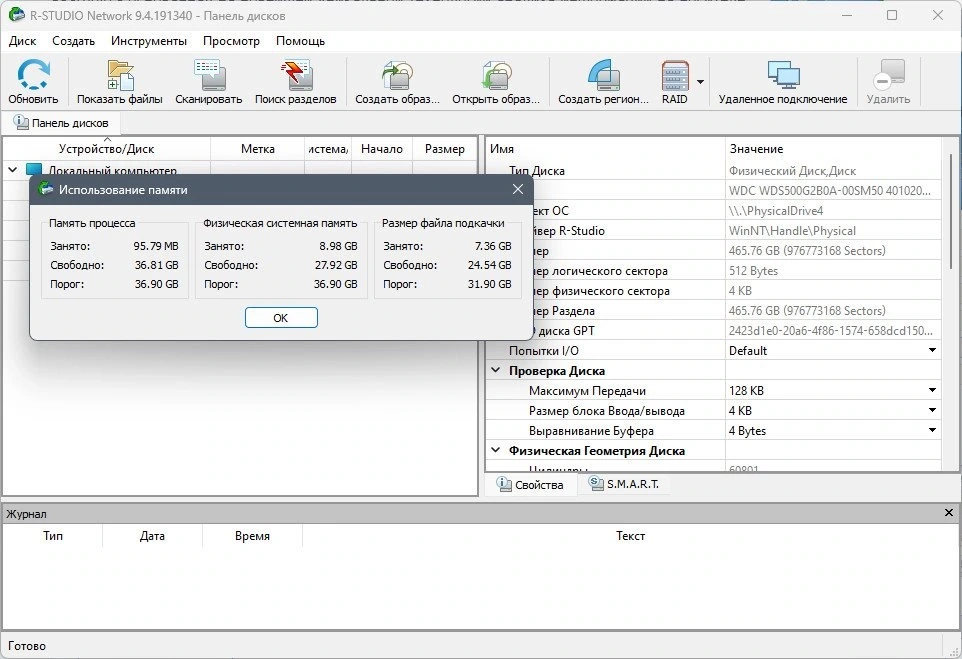The height and width of the screenshot is (659, 962).
Task: Open the Диск menu
Action: tap(23, 41)
